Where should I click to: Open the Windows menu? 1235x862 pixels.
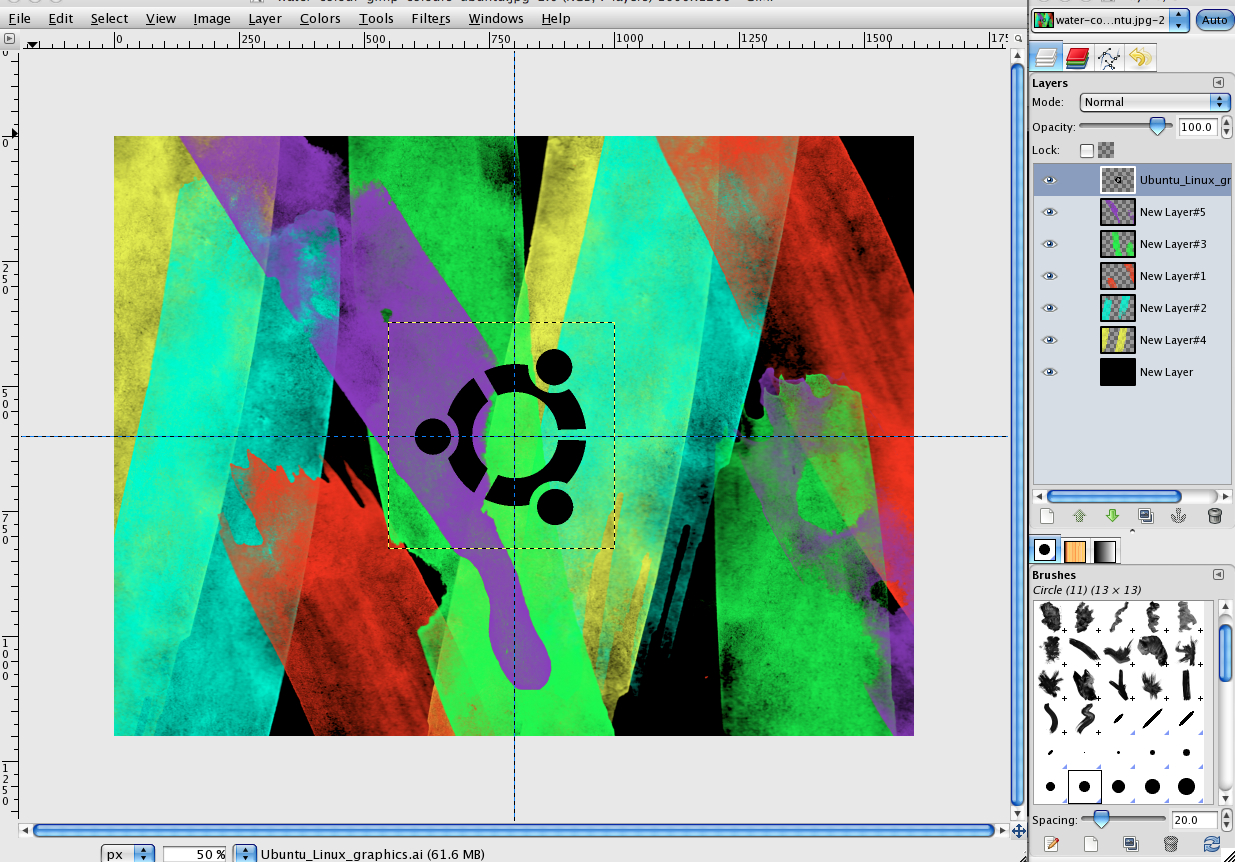click(496, 18)
